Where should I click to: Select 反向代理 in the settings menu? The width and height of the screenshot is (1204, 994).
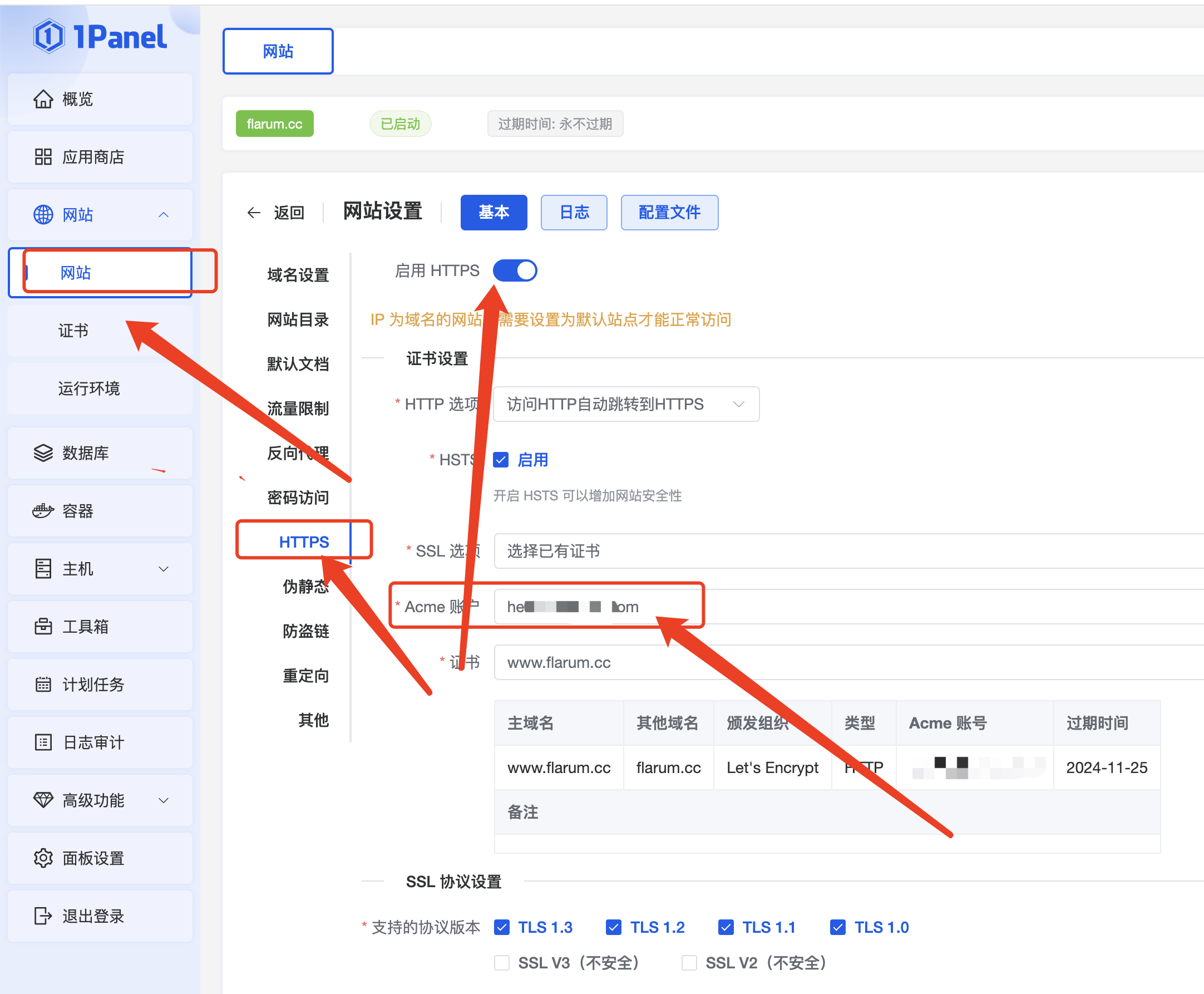[298, 453]
